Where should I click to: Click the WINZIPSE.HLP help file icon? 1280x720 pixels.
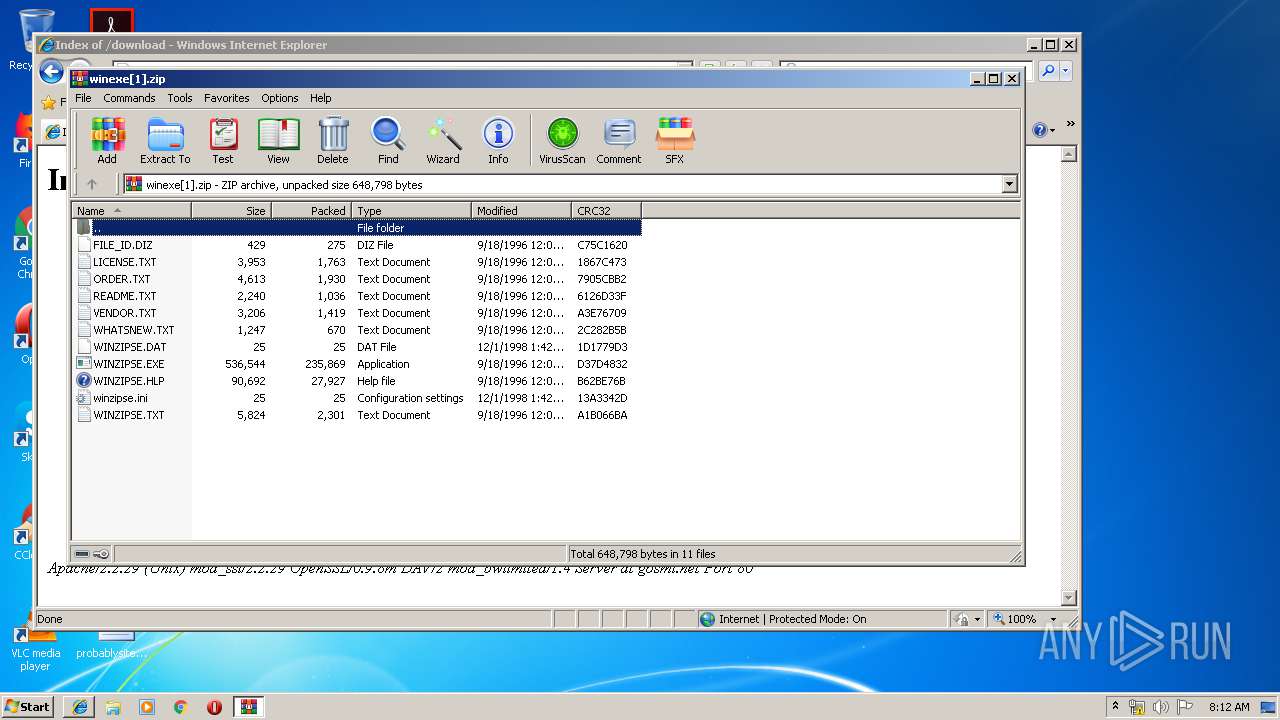[x=84, y=381]
